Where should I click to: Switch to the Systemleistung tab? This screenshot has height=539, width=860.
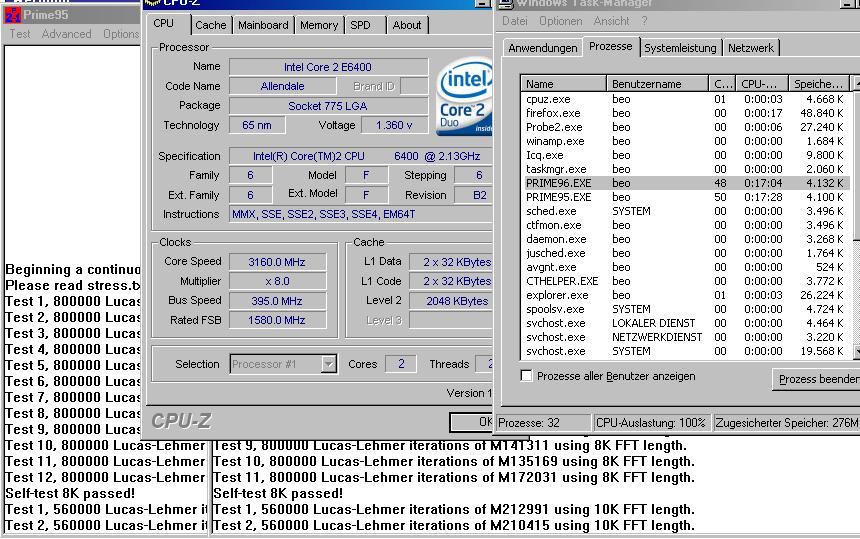click(x=680, y=48)
